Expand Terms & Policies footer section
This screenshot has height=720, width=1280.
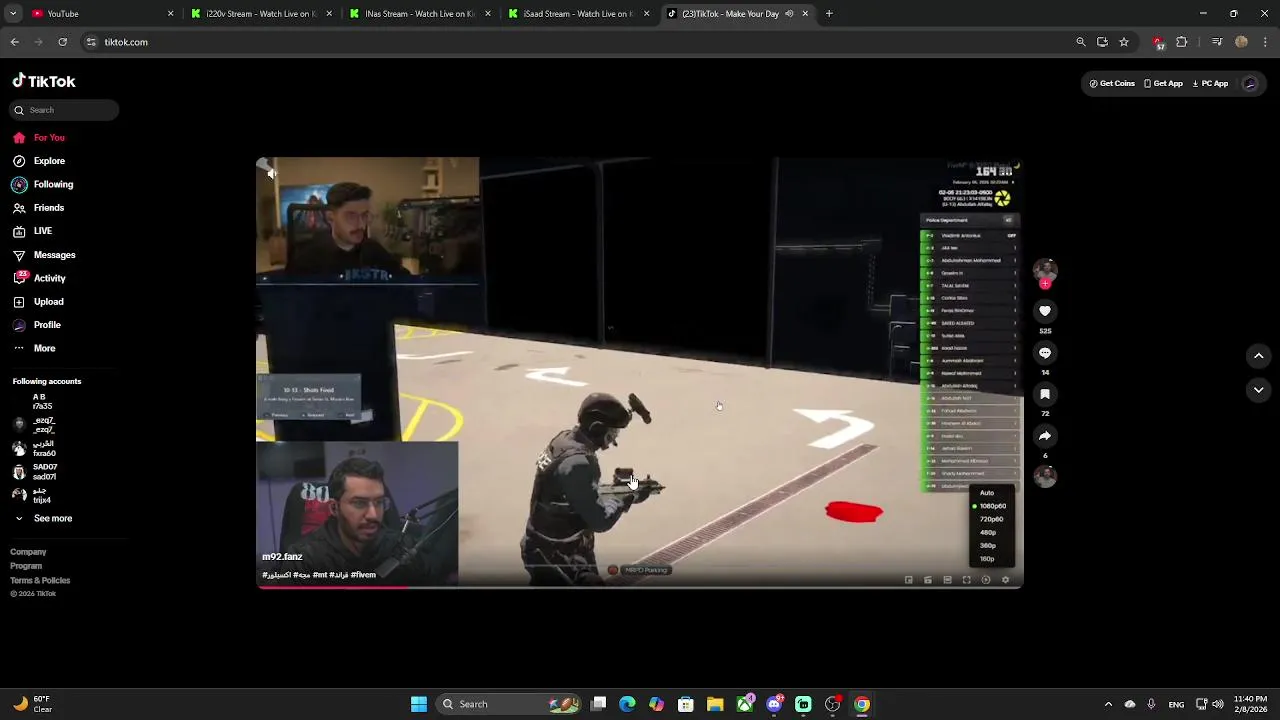click(40, 580)
